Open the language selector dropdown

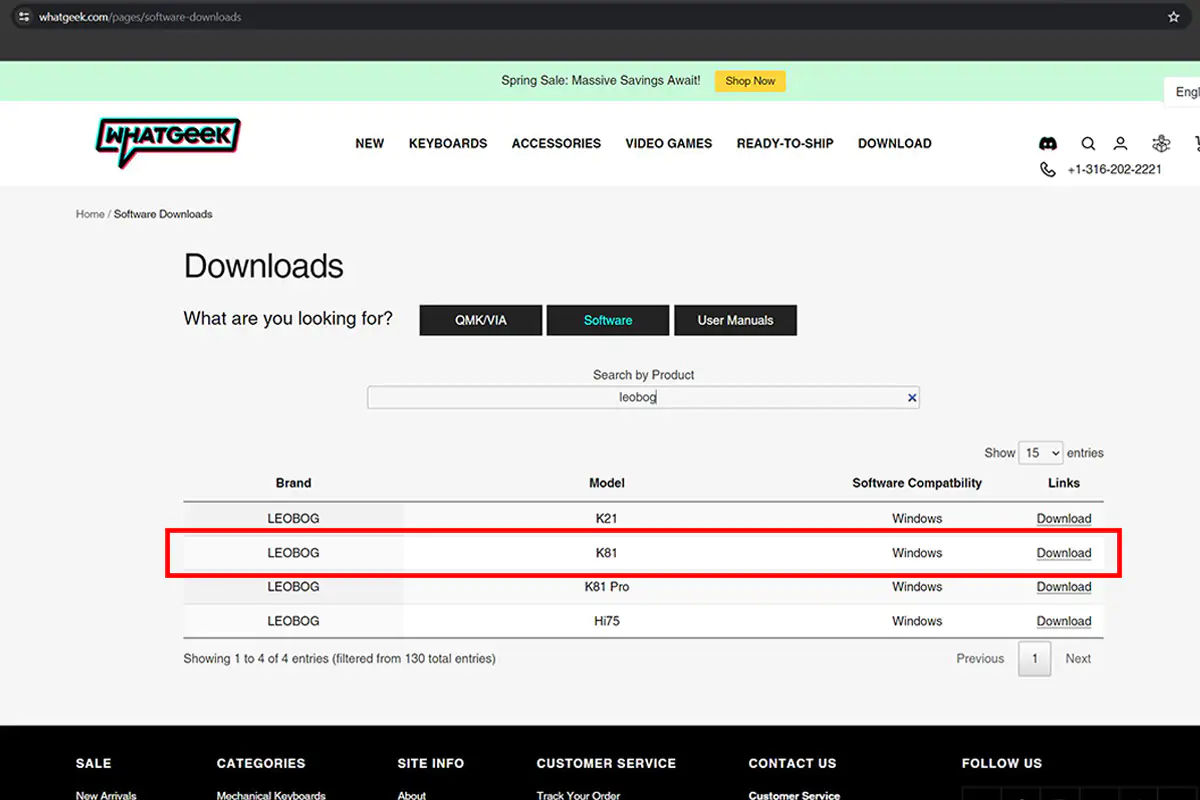[x=1184, y=92]
